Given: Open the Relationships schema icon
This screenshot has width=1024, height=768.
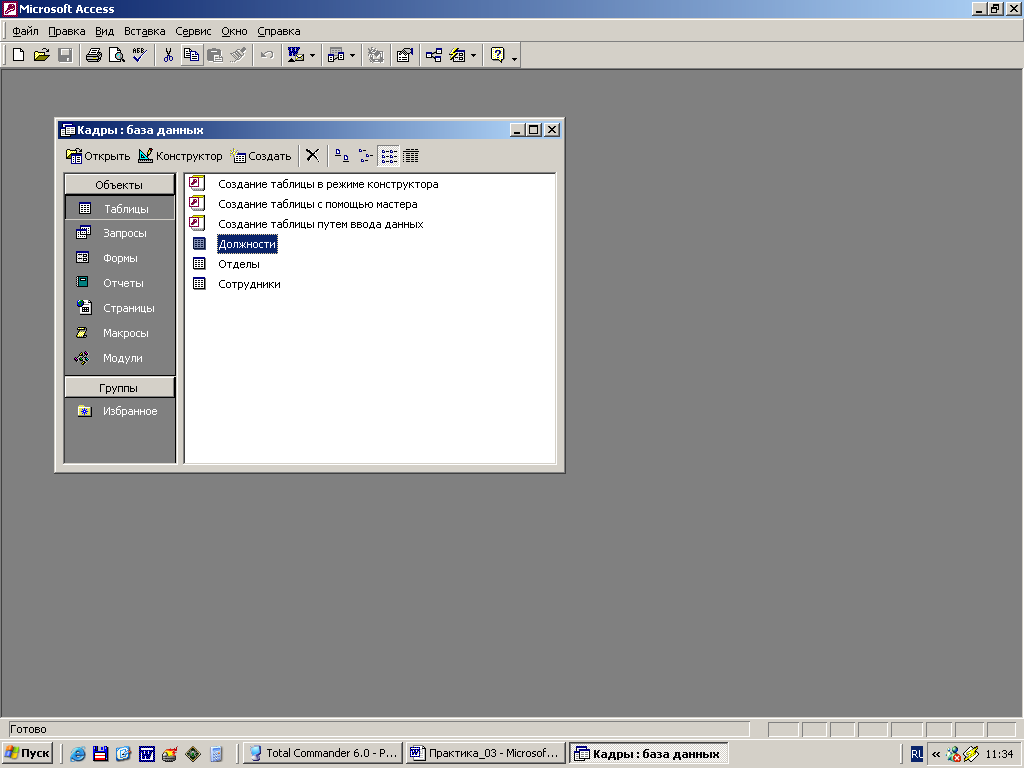Looking at the screenshot, I should click(434, 55).
